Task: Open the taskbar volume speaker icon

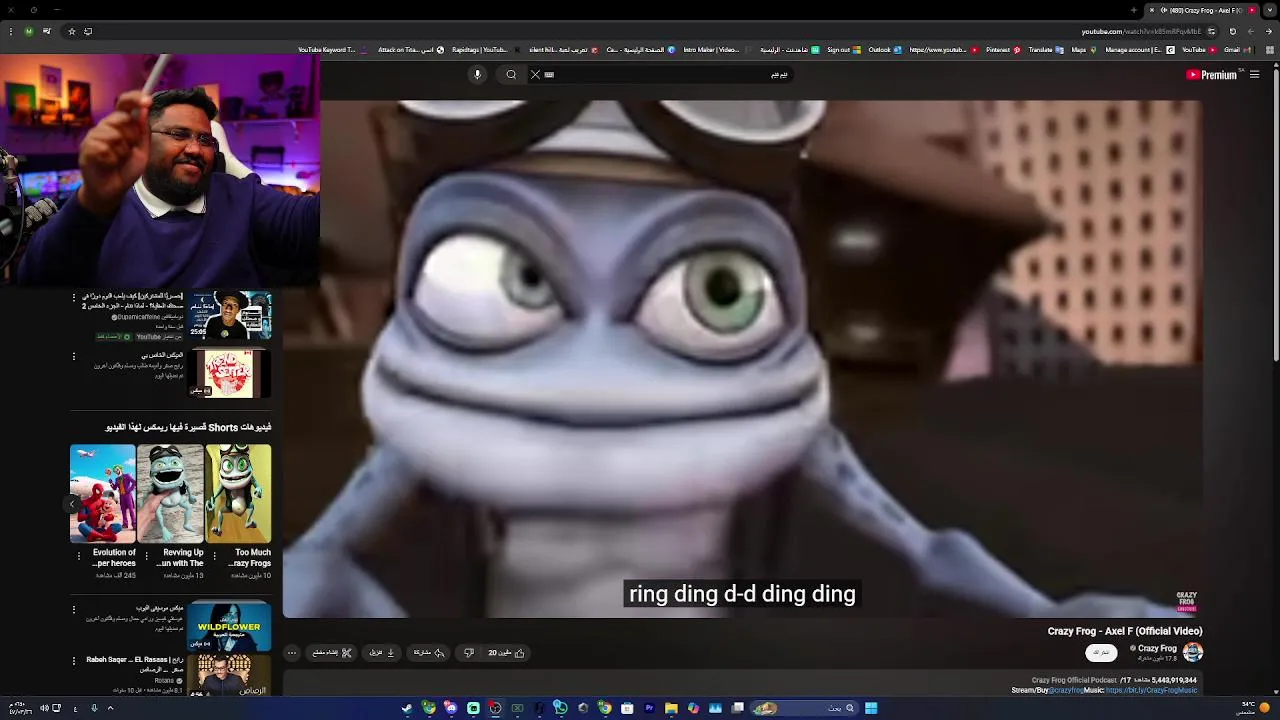Action: point(44,708)
